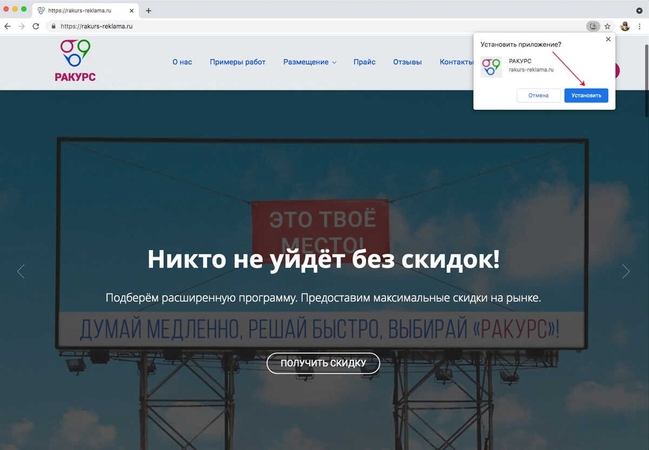Bookmark this page with star icon
This screenshot has height=450, width=649.
(607, 26)
